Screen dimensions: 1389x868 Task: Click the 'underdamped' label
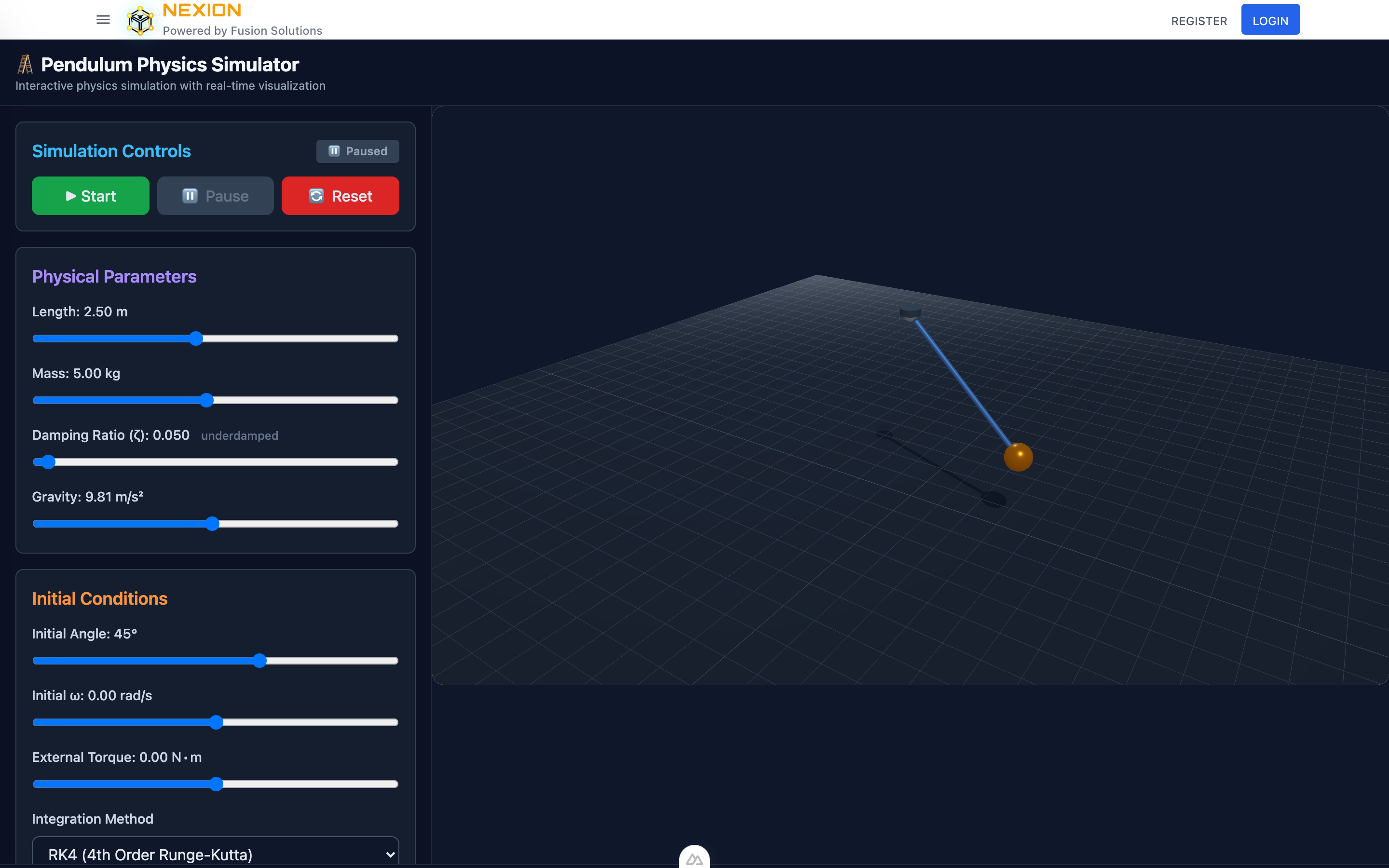point(239,436)
